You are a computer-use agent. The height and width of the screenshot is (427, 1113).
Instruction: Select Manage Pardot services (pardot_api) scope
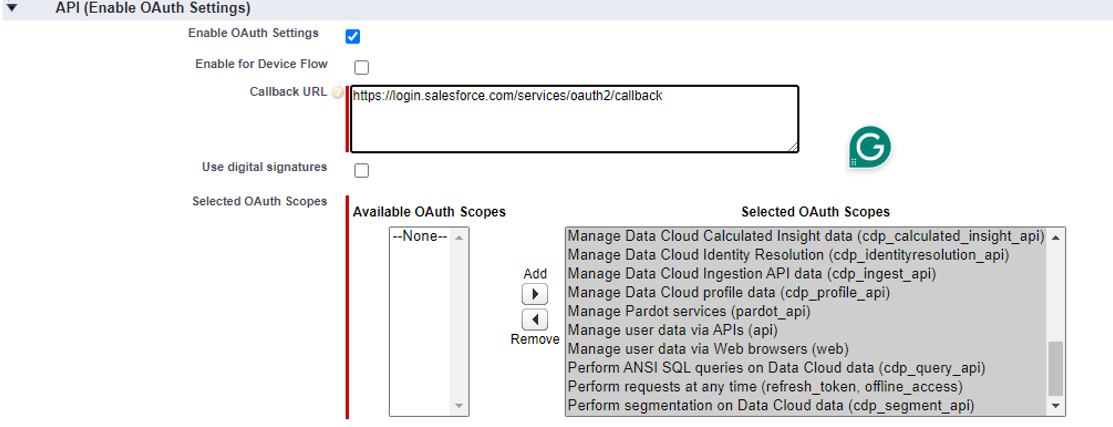(806, 311)
